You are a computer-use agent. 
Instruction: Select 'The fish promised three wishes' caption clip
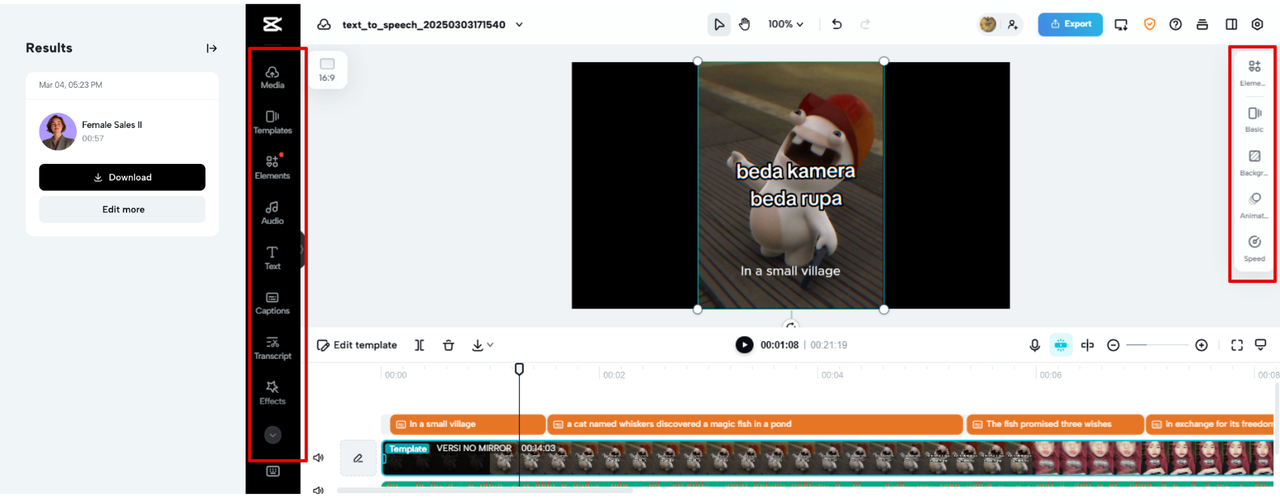click(1054, 424)
